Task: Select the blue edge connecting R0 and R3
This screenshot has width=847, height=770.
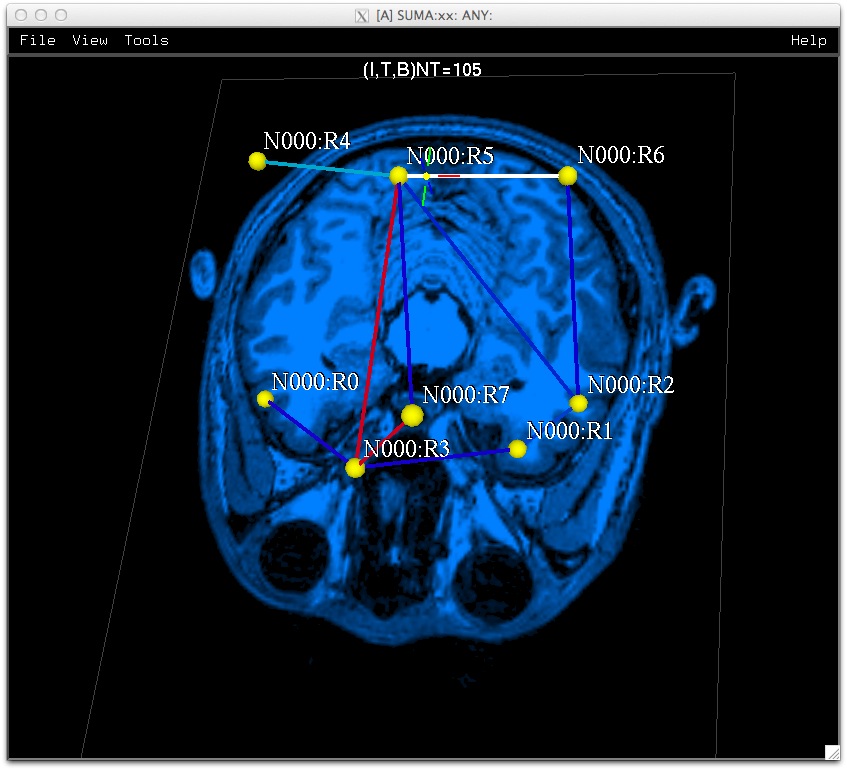Action: pos(310,433)
